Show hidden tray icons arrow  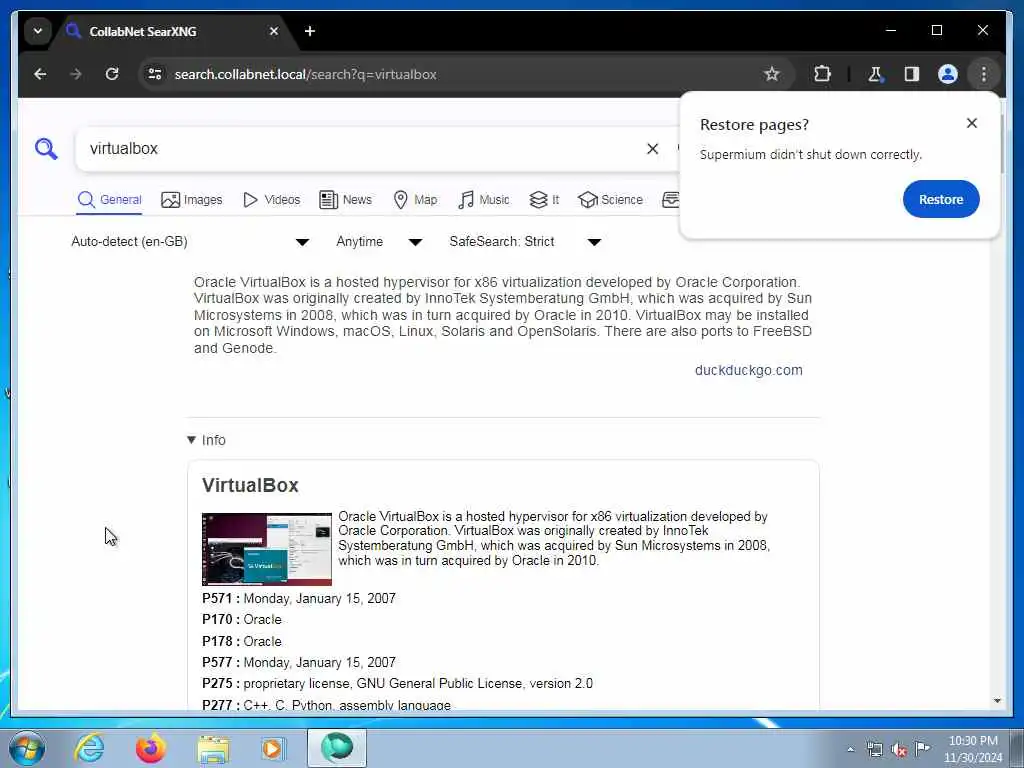coord(850,750)
